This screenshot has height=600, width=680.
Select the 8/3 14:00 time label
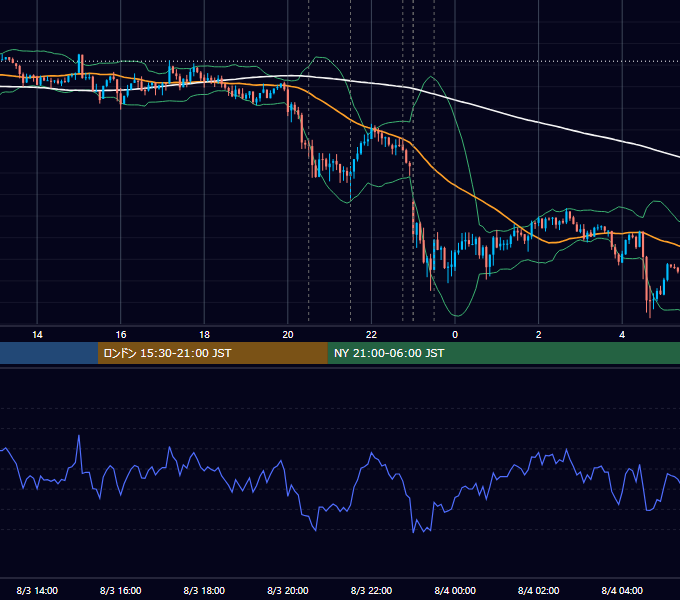coord(37,590)
